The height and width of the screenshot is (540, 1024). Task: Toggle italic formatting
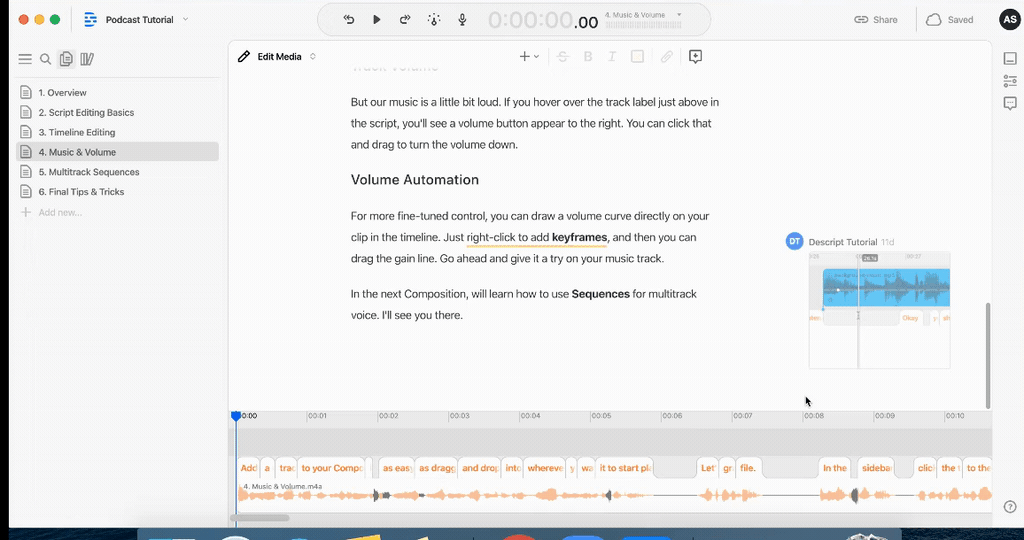[x=612, y=57]
